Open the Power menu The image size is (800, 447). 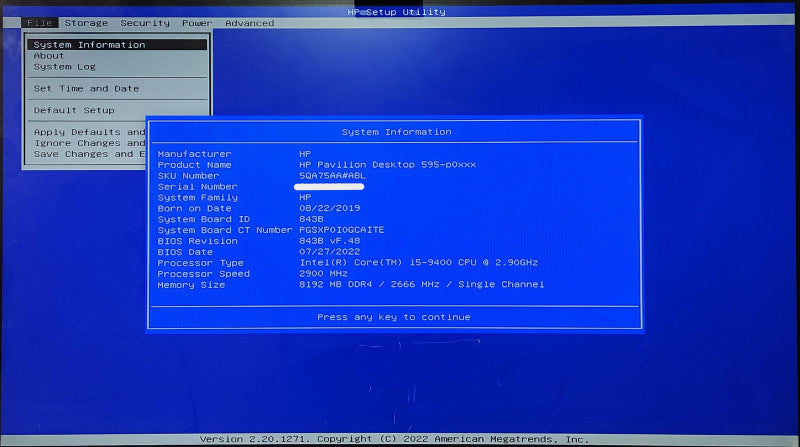point(197,23)
